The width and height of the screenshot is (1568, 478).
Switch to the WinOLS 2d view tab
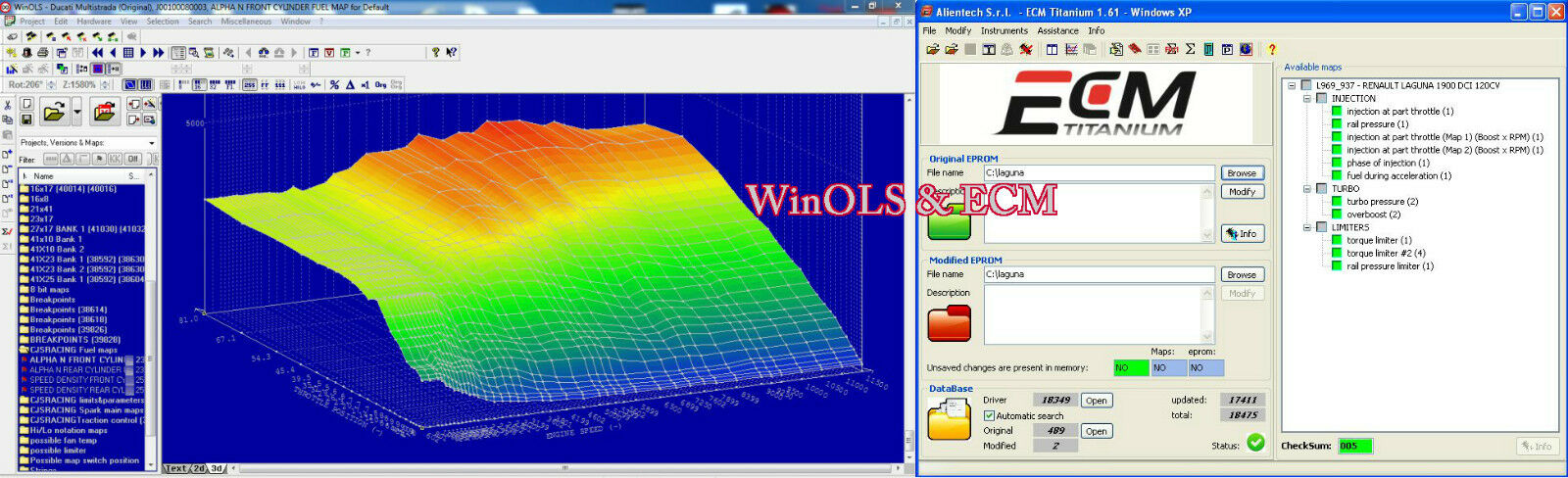(199, 468)
